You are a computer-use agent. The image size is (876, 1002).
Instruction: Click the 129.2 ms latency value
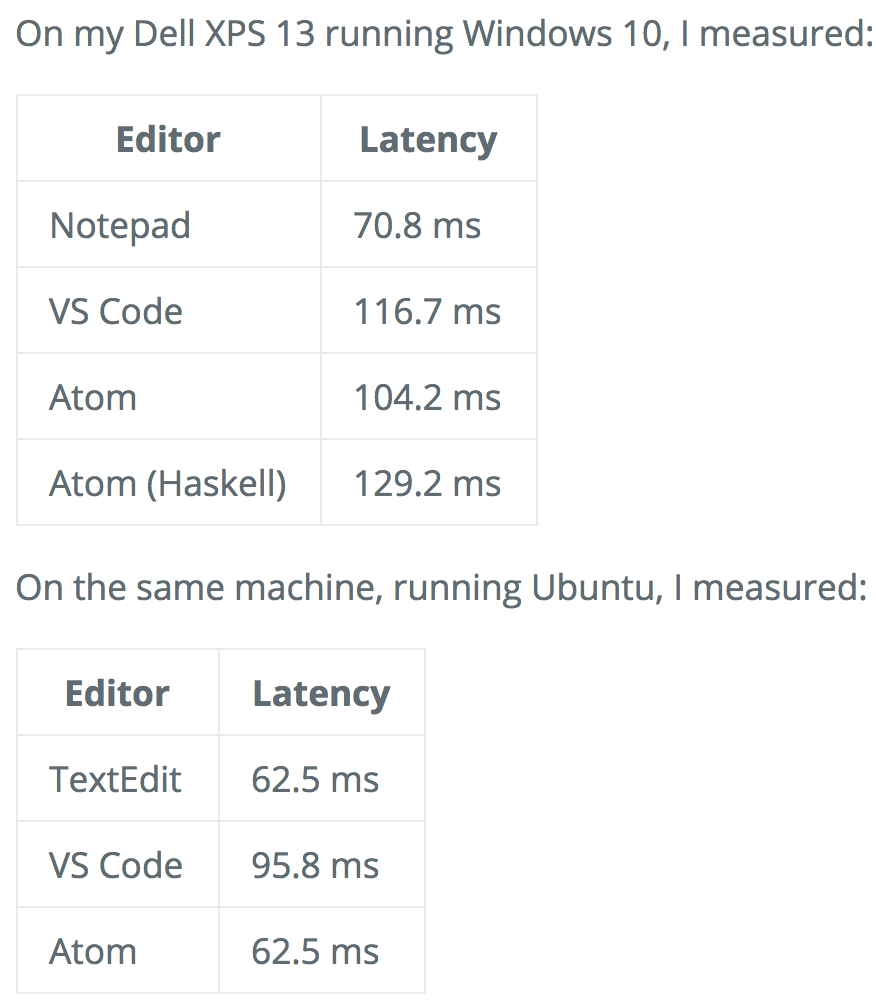(x=427, y=483)
